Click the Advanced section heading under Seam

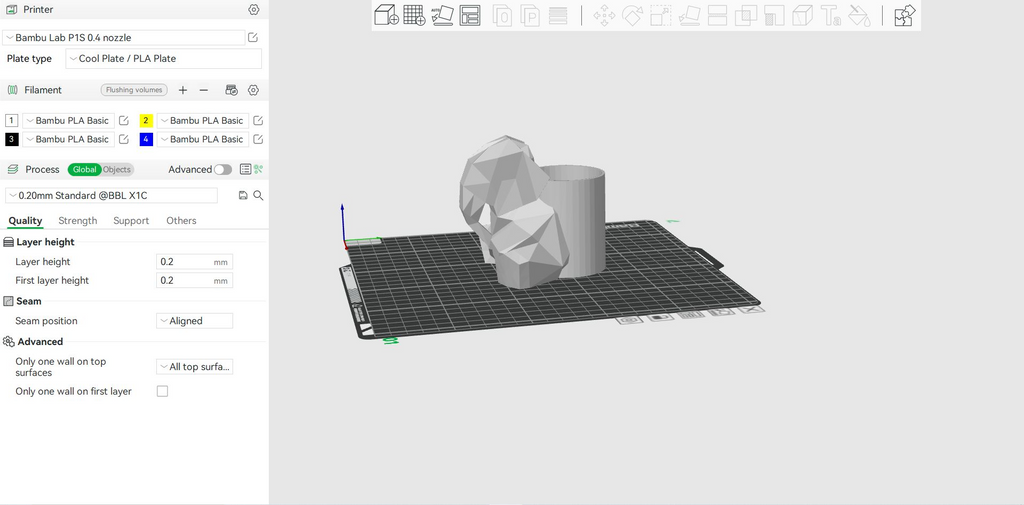(x=40, y=342)
